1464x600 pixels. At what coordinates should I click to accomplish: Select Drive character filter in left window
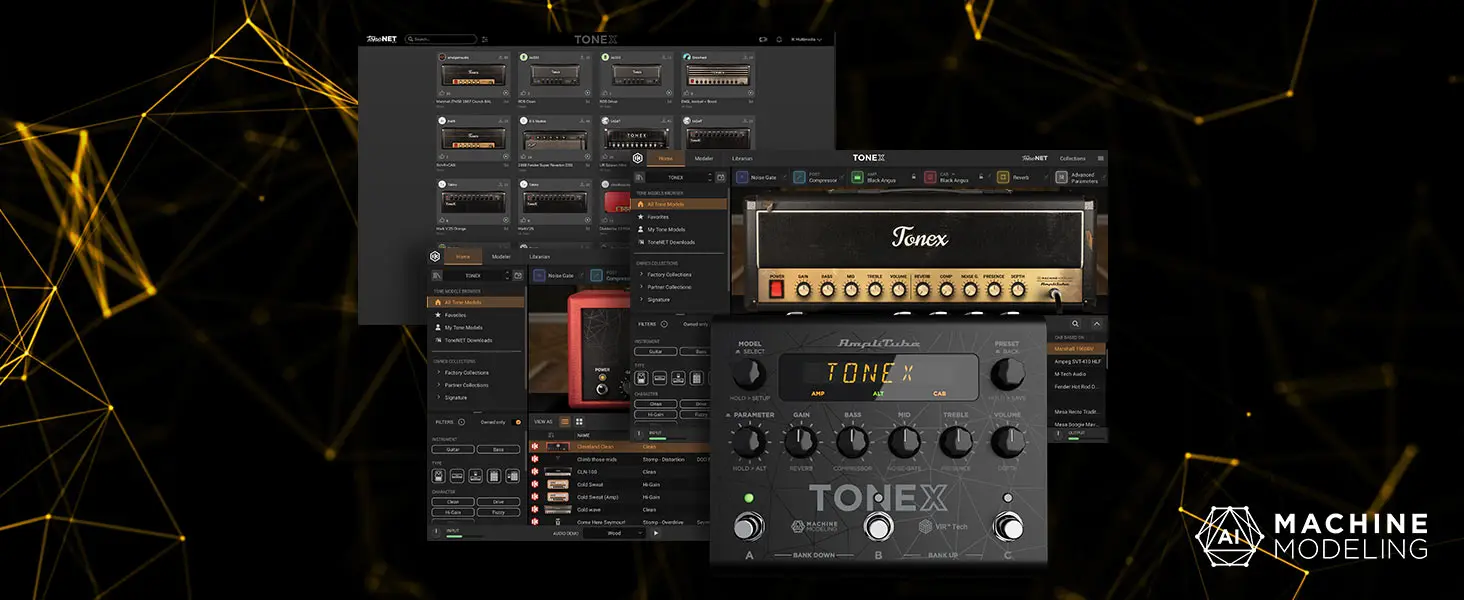498,501
